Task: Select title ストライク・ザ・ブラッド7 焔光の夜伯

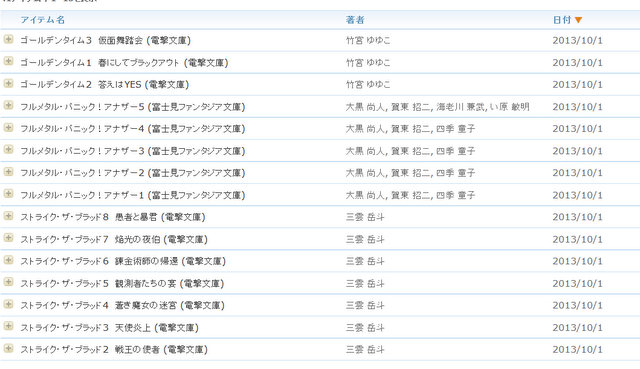Action: [x=90, y=239]
